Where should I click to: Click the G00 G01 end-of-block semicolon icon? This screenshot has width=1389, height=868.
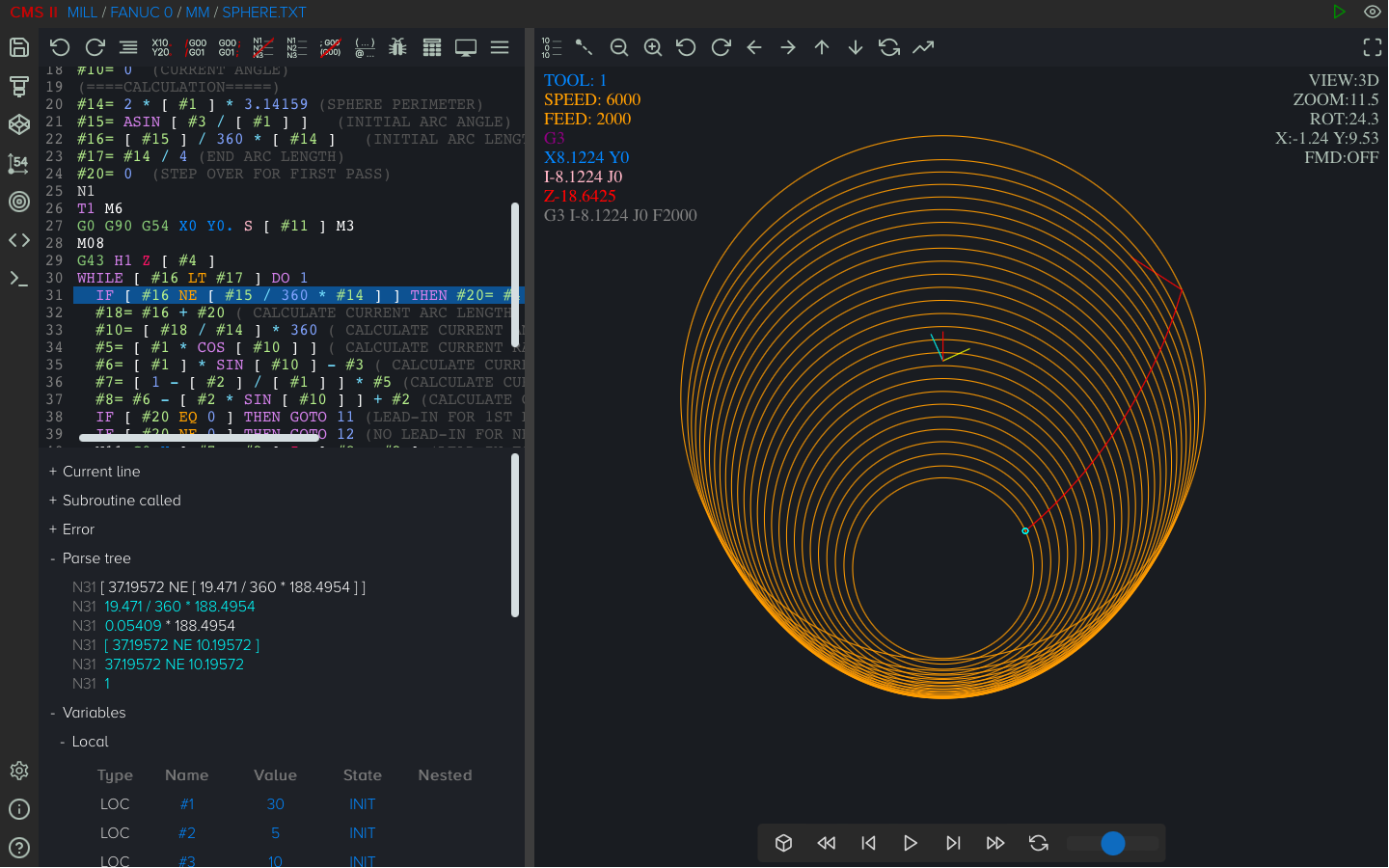point(229,47)
